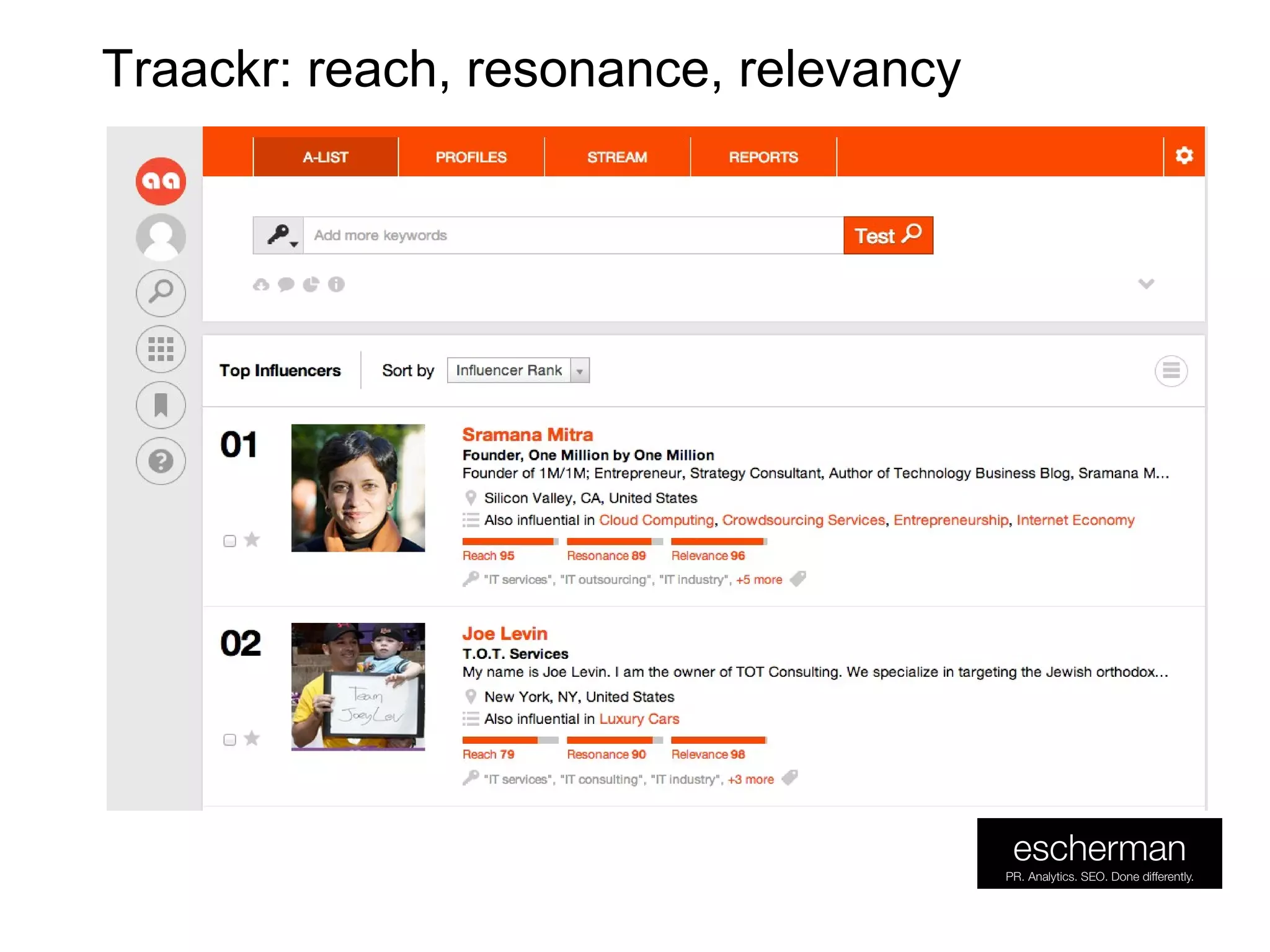Click the pie chart icon below search
This screenshot has width=1270, height=952.
click(311, 284)
